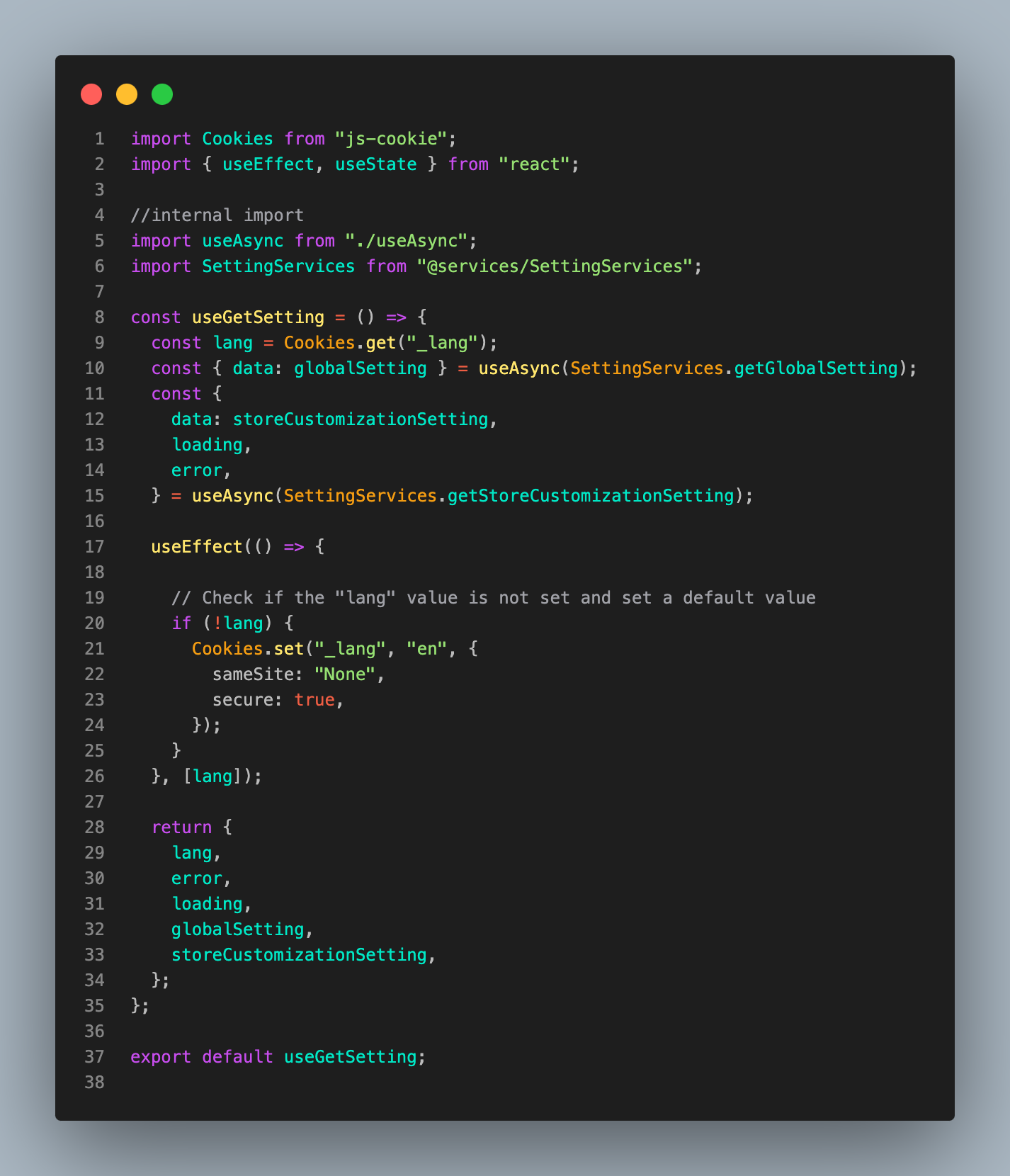This screenshot has width=1010, height=1176.
Task: Click the export default statement's useGetSetting
Action: click(351, 1057)
